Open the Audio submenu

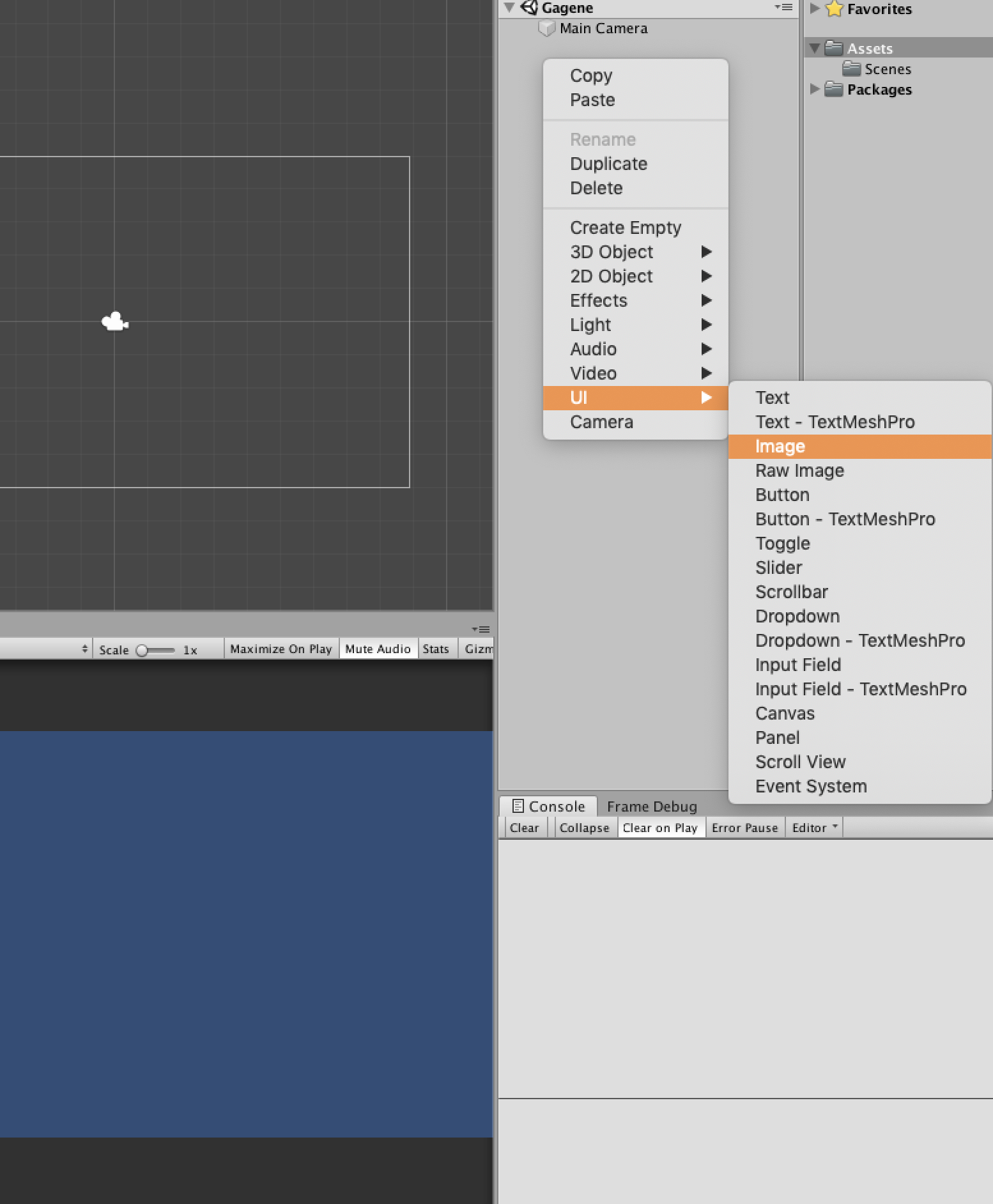coord(635,349)
